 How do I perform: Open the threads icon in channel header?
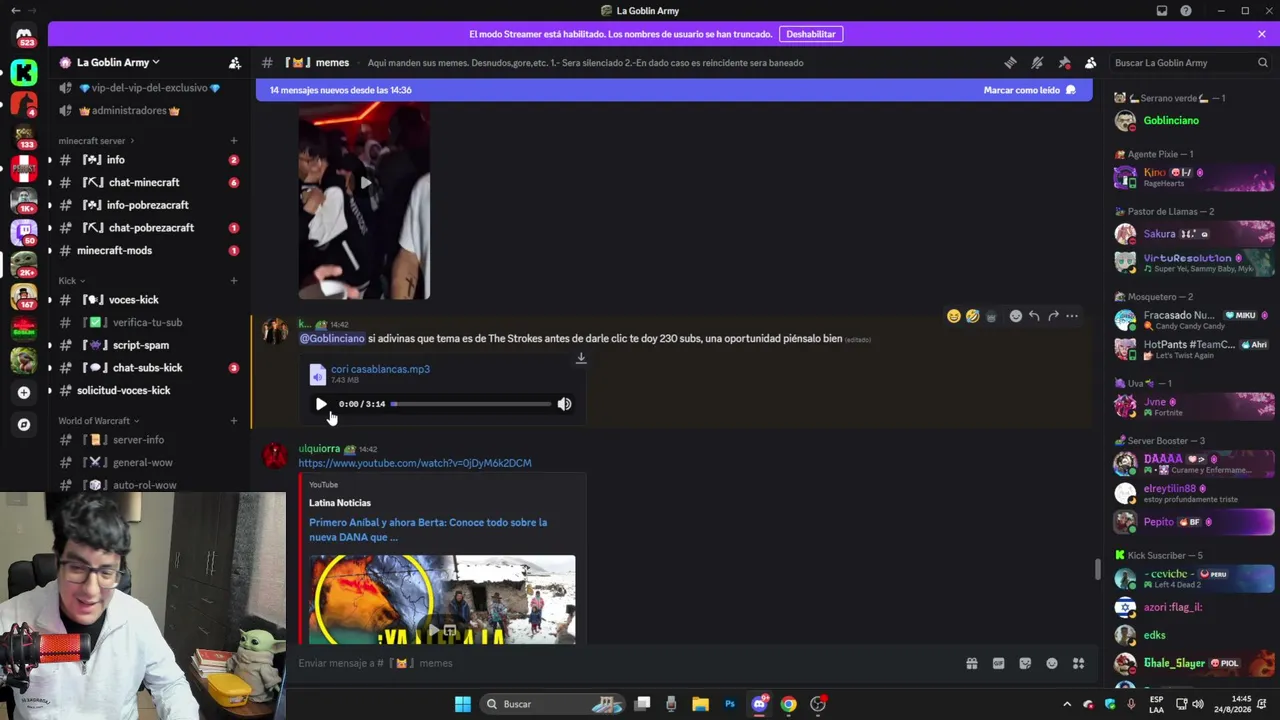click(1010, 62)
